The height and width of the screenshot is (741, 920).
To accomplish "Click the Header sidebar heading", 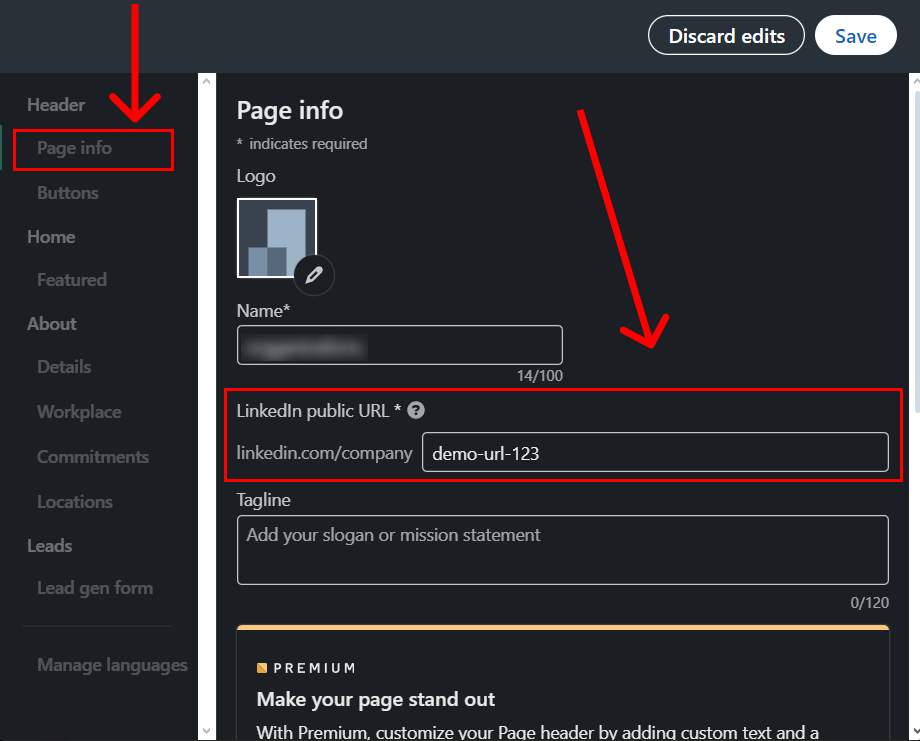I will tap(56, 105).
